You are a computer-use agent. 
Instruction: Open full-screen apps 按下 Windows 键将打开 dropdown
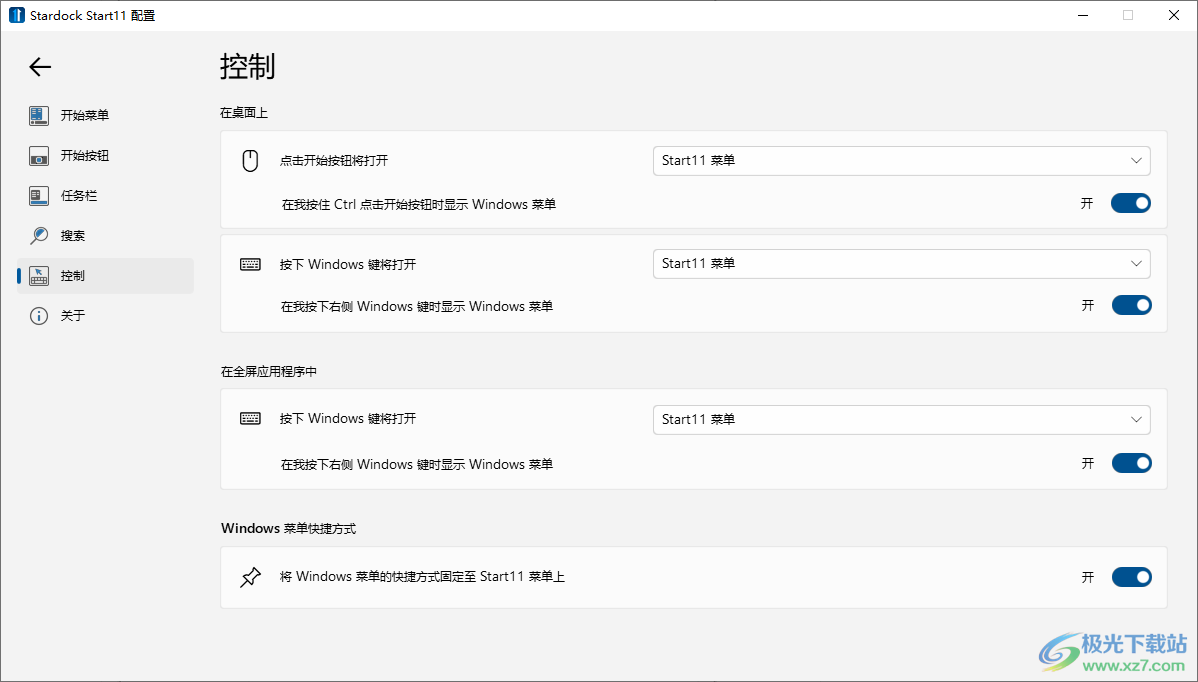[902, 420]
